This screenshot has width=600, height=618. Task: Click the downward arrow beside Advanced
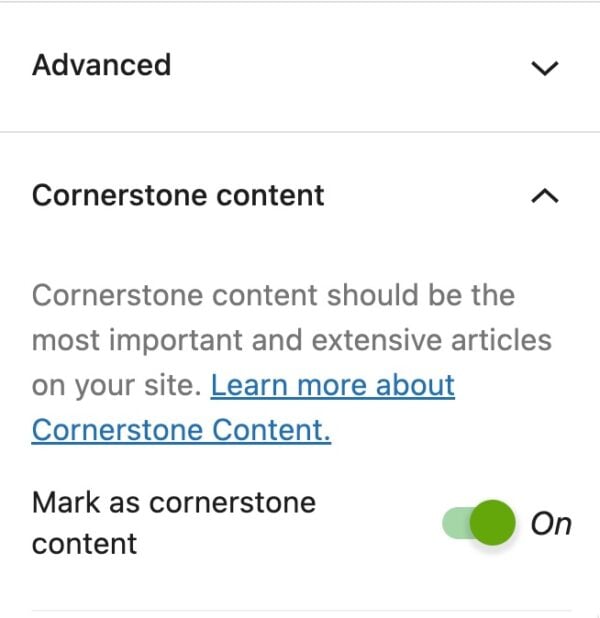(x=544, y=68)
